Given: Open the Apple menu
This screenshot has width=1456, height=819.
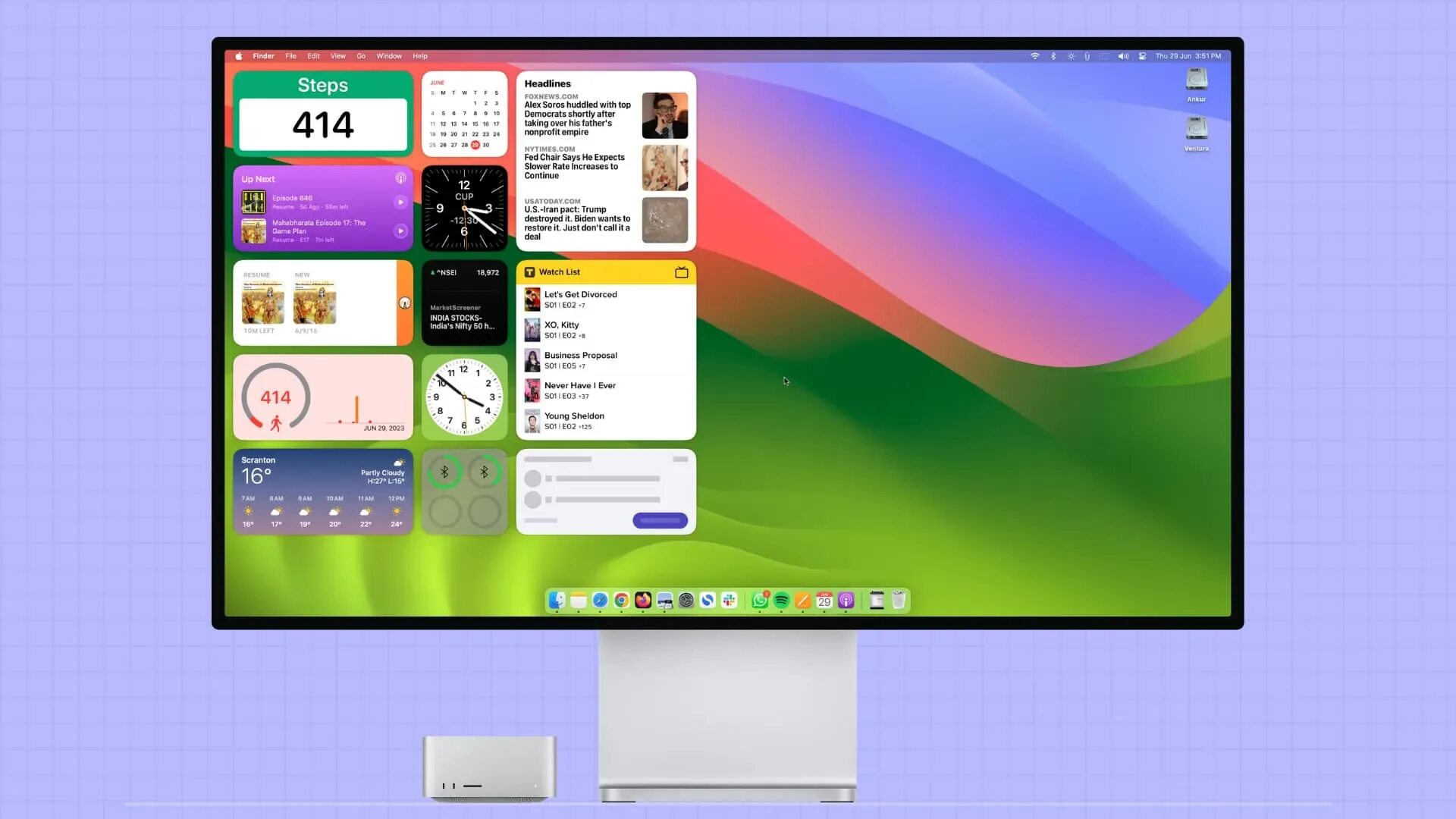Looking at the screenshot, I should click(x=239, y=56).
